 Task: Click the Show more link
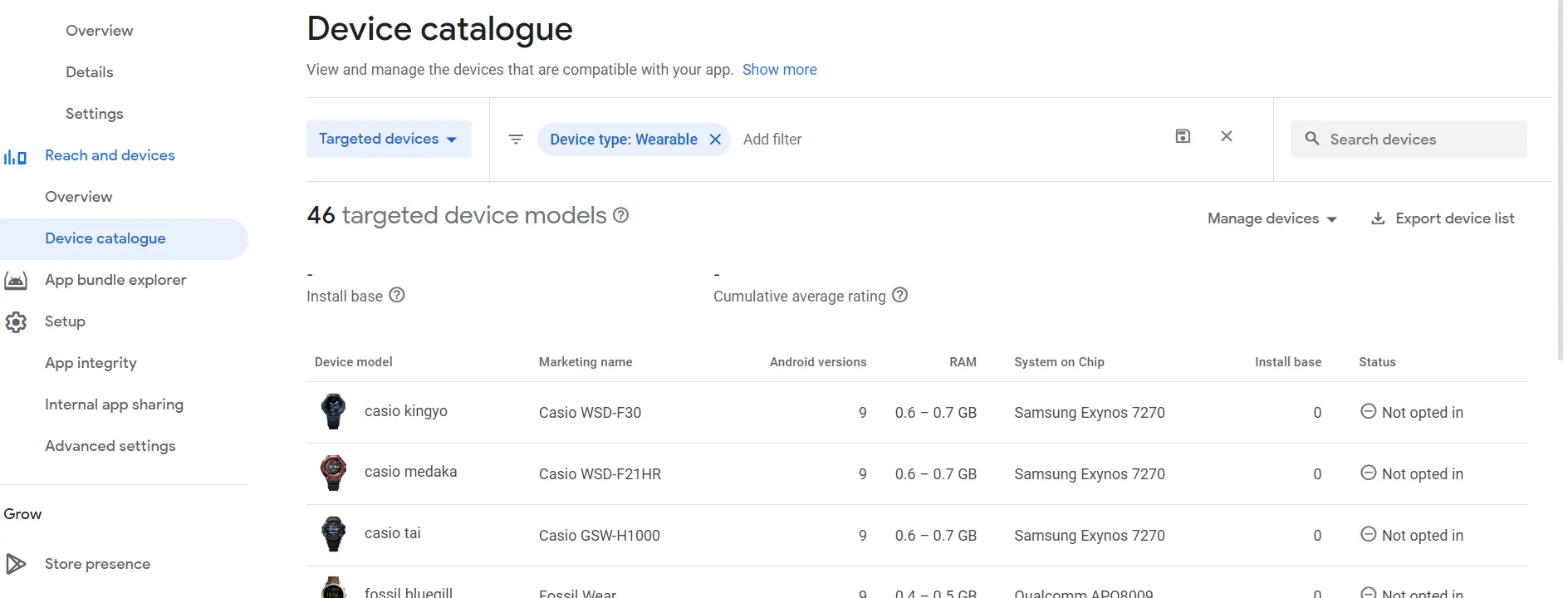pyautogui.click(x=780, y=70)
